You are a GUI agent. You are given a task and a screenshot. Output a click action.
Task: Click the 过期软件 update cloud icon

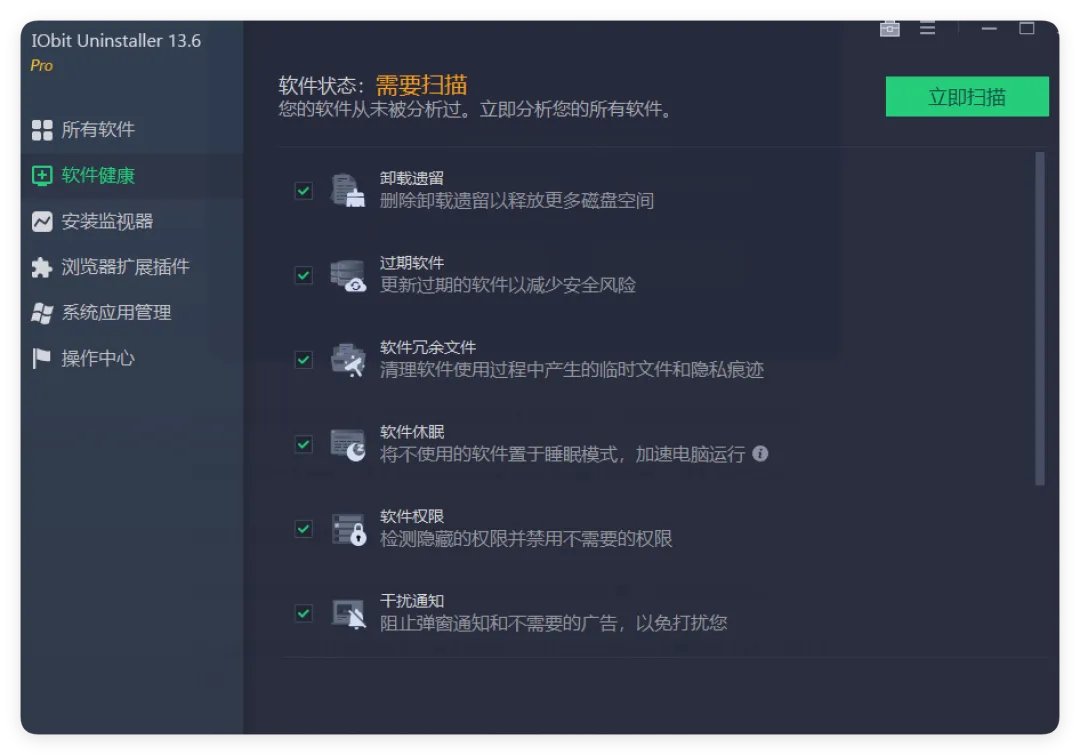tap(348, 275)
